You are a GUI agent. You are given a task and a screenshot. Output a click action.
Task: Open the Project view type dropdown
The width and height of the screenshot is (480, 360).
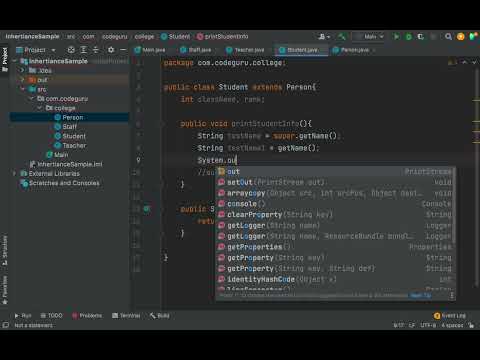coord(35,50)
